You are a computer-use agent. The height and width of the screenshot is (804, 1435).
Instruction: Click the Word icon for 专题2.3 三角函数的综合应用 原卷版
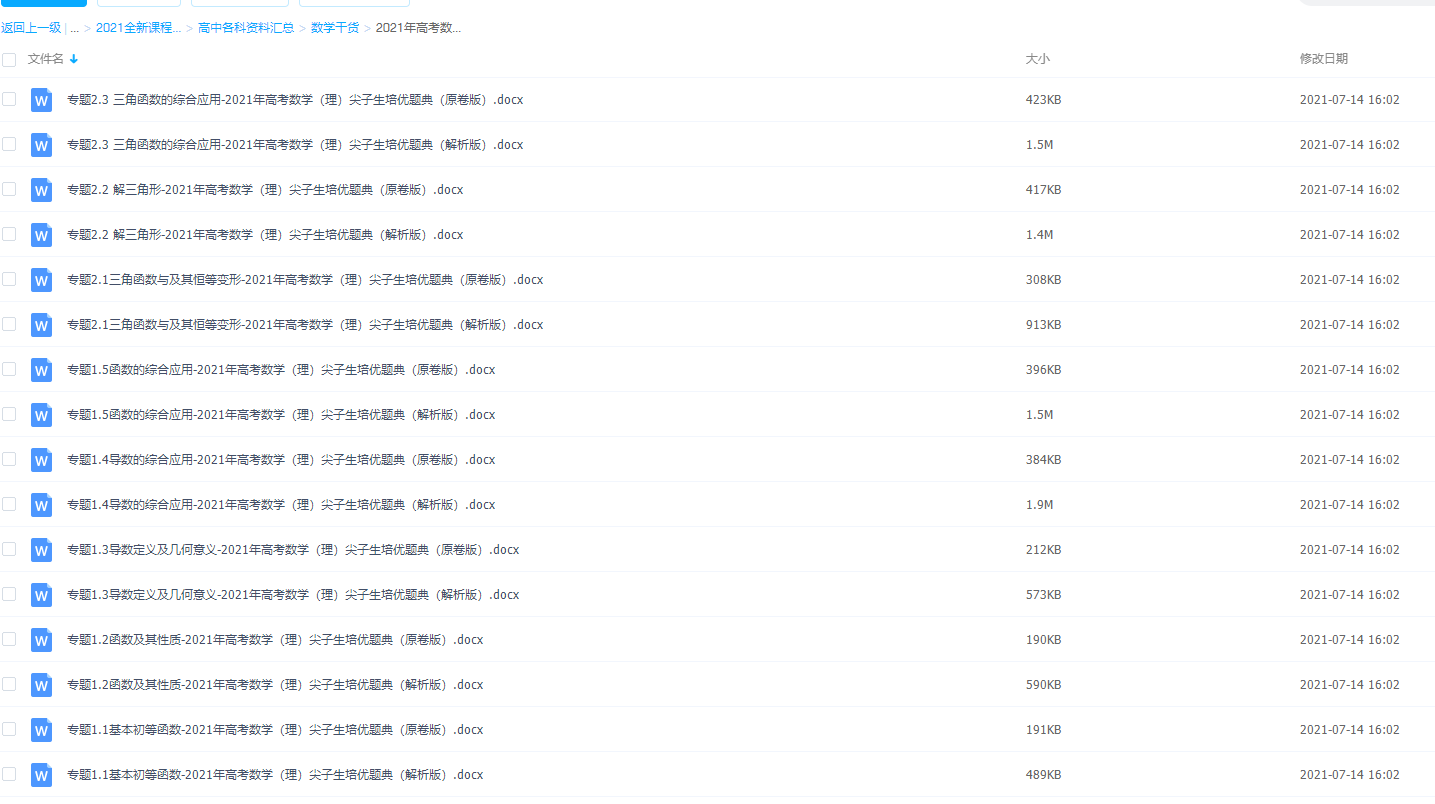click(41, 100)
